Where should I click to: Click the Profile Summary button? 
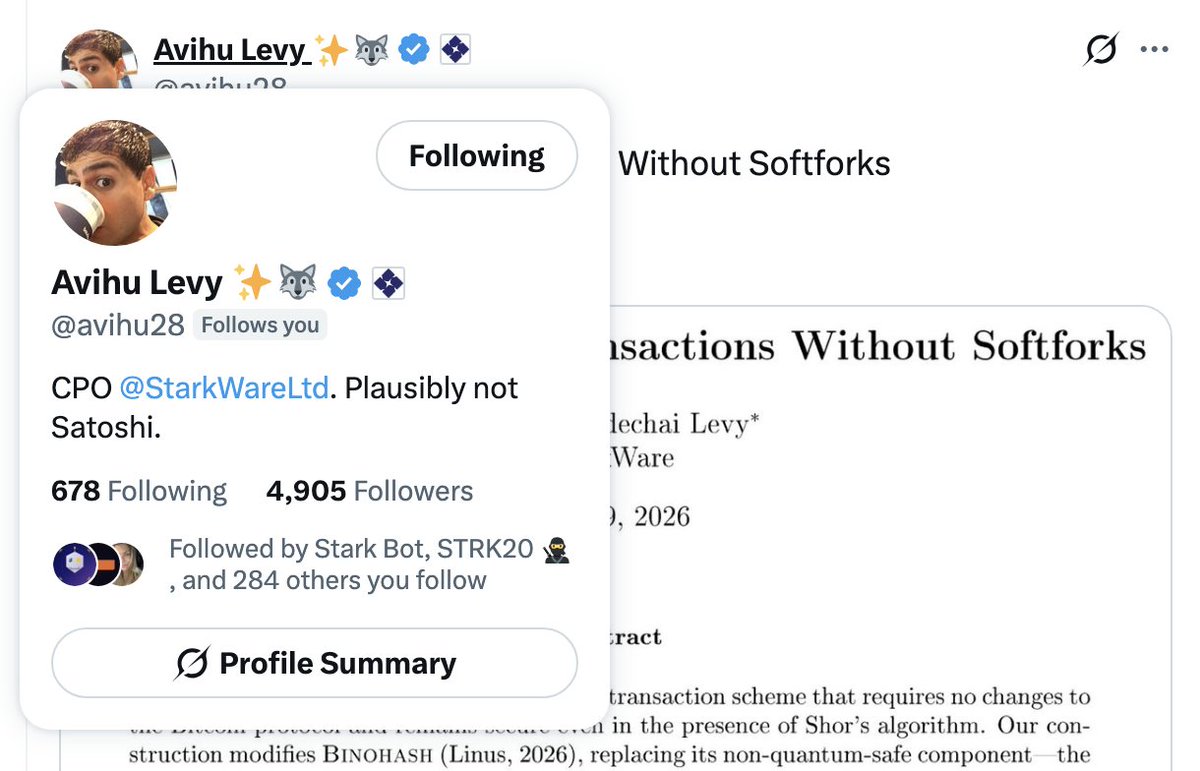tap(314, 663)
